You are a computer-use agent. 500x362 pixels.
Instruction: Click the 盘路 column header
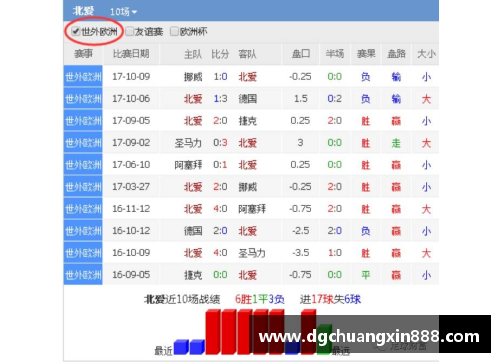tap(396, 54)
